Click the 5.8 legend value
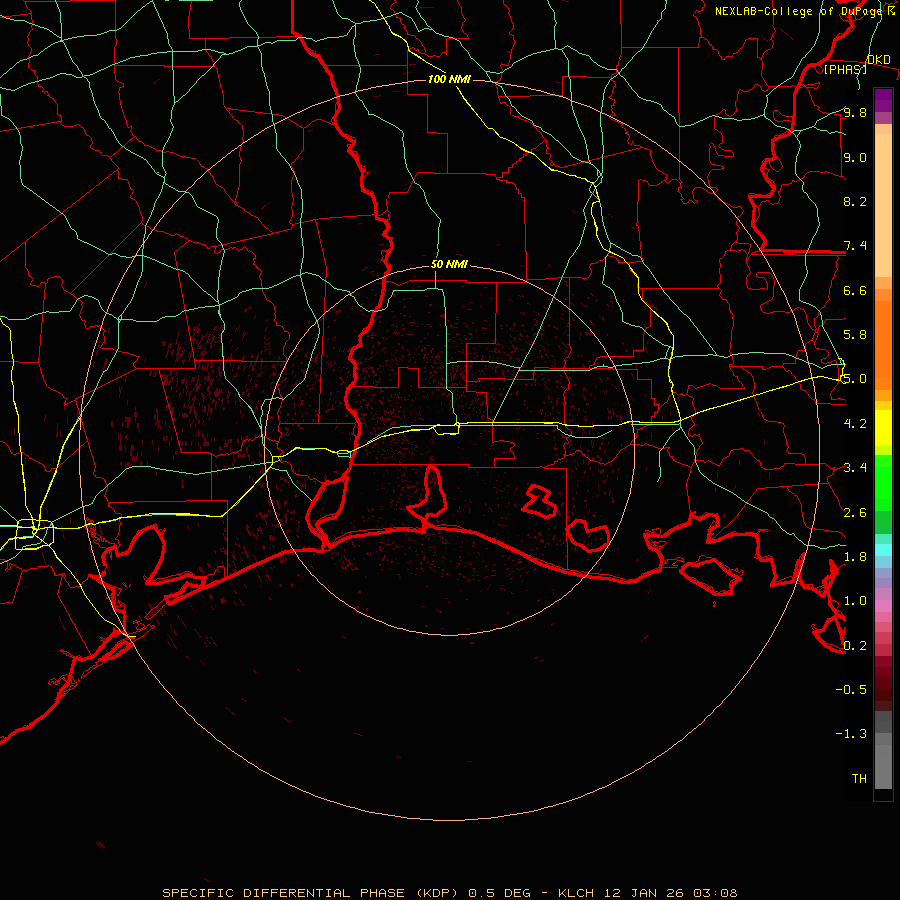The image size is (900, 900). (855, 335)
